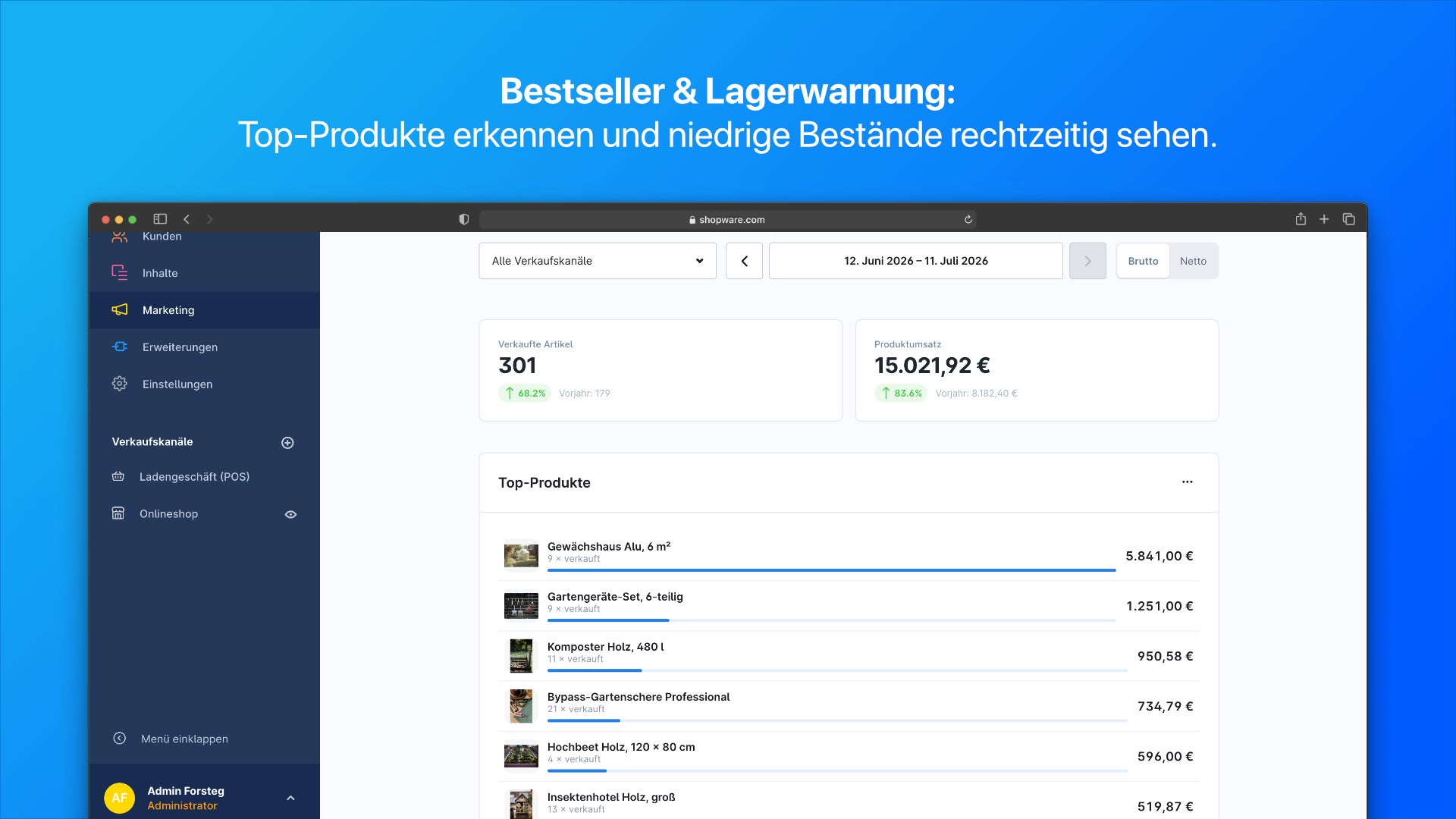
Task: Open Alle Verkaufskanäle dropdown
Action: tap(598, 261)
